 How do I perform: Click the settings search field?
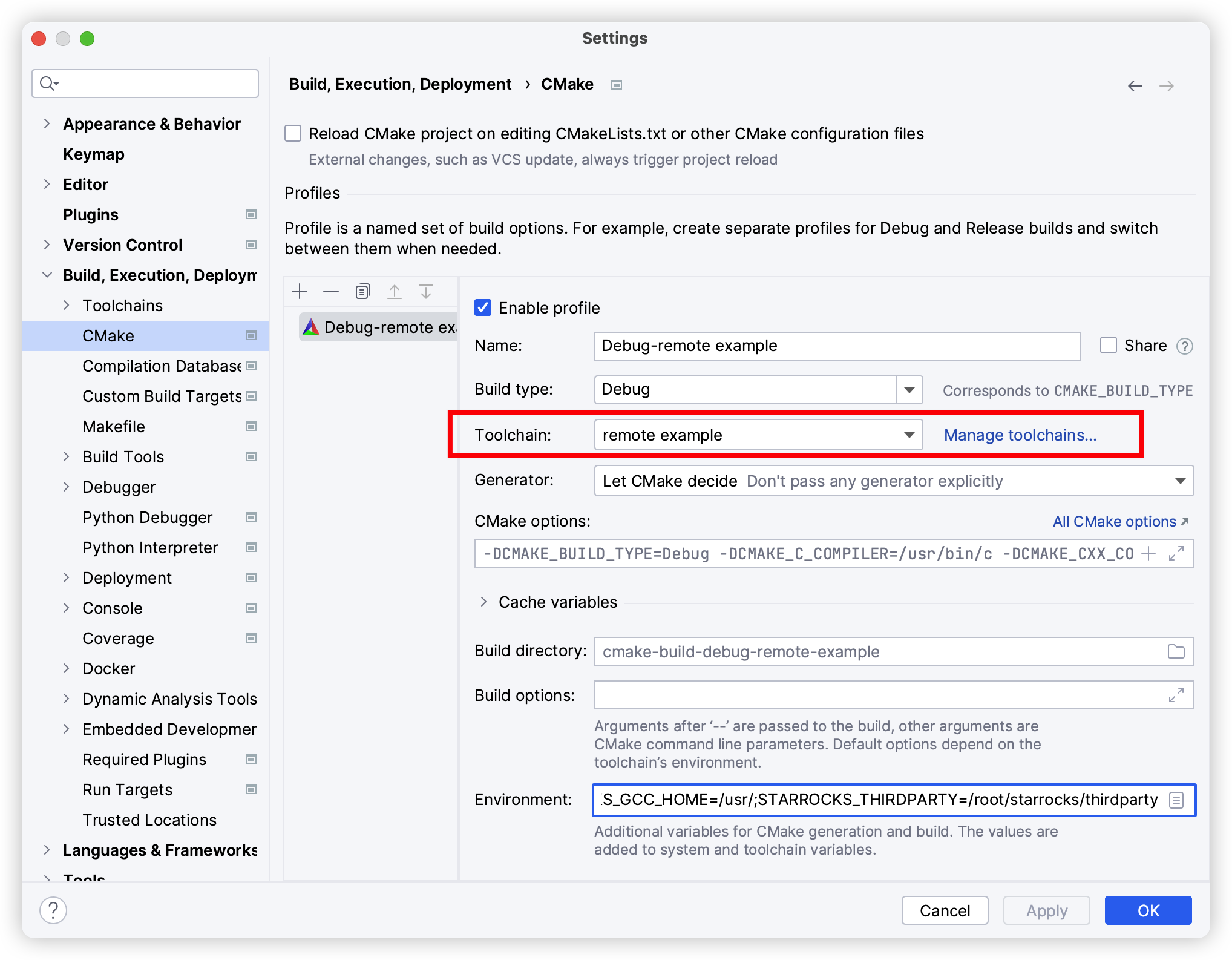pyautogui.click(x=145, y=84)
